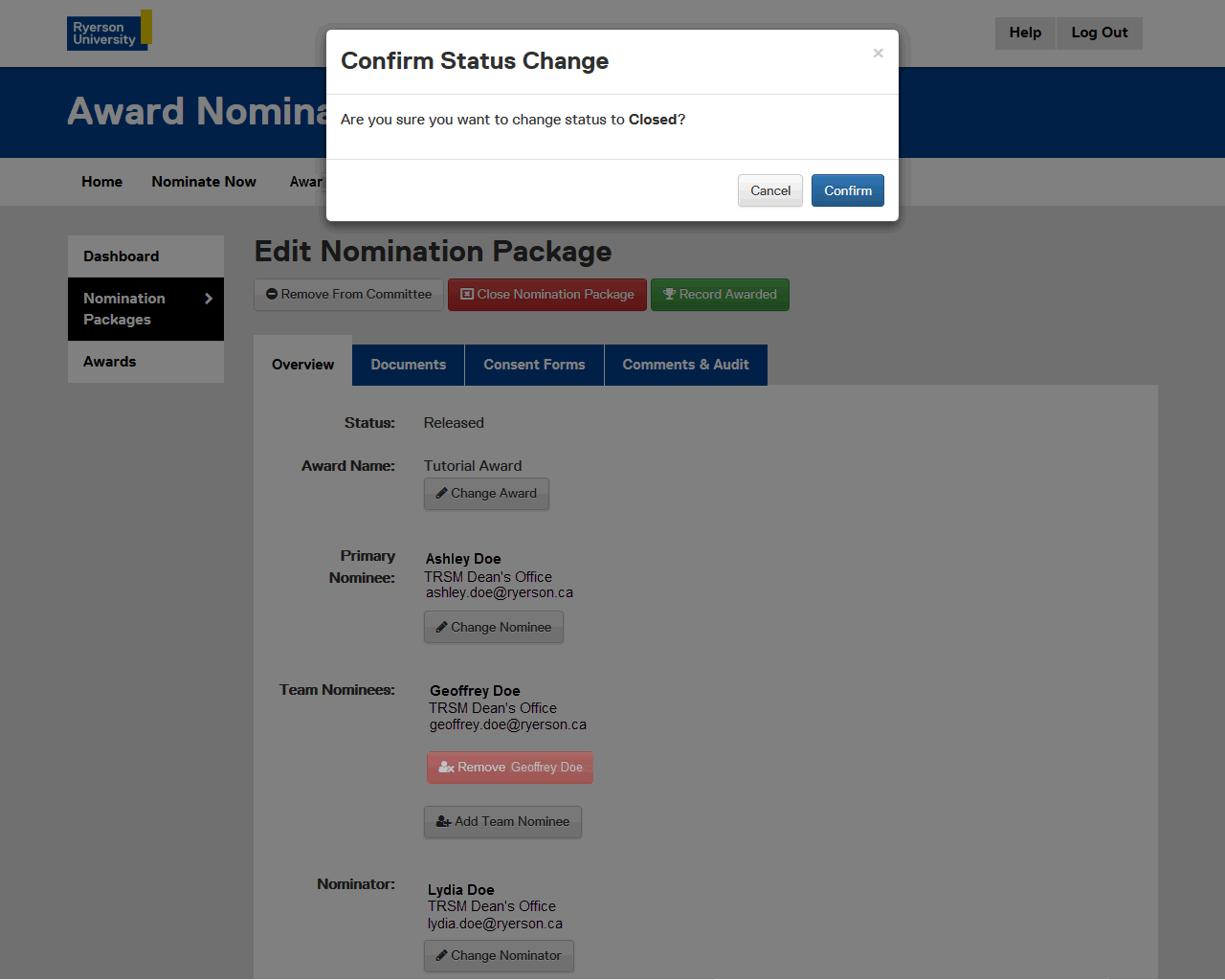The width and height of the screenshot is (1225, 980).
Task: Click the pencil icon on Change Nominator
Action: (441, 956)
